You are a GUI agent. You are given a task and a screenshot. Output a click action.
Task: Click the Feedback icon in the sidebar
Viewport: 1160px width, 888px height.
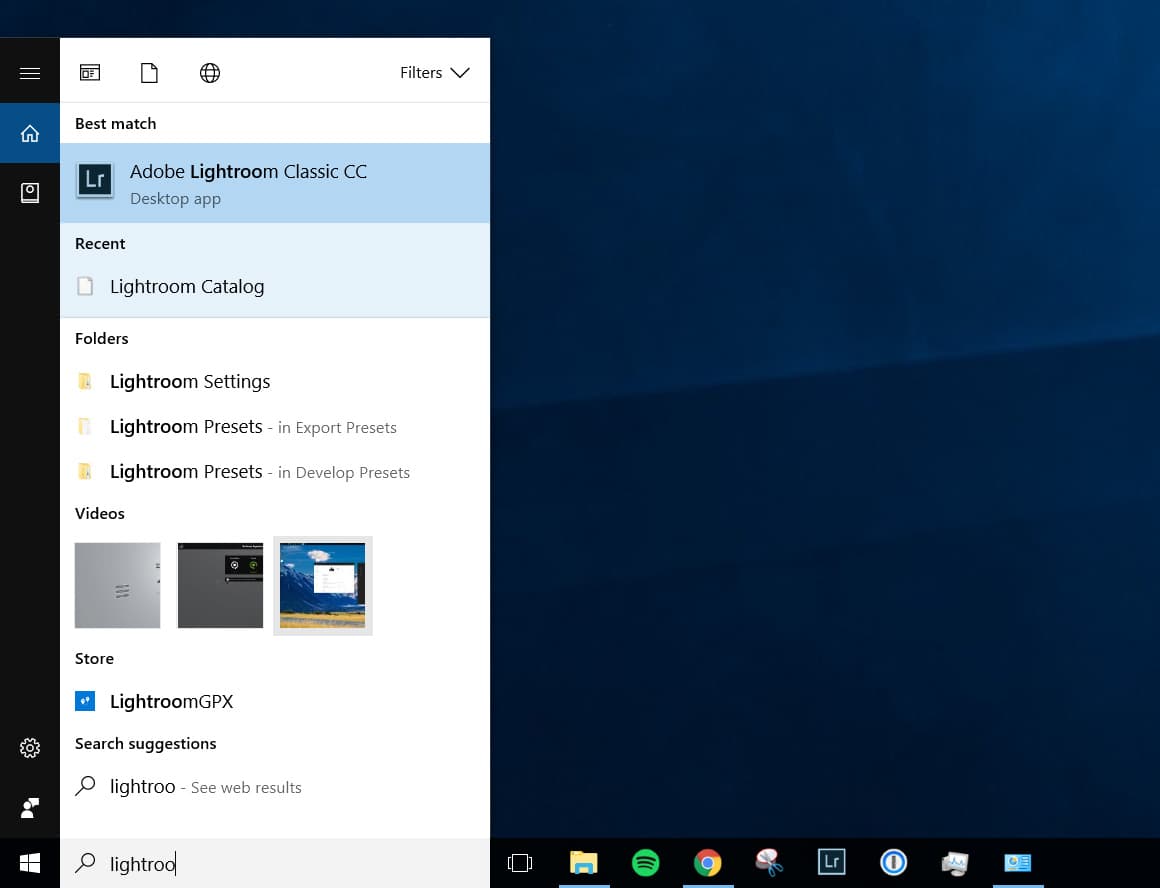[x=30, y=807]
